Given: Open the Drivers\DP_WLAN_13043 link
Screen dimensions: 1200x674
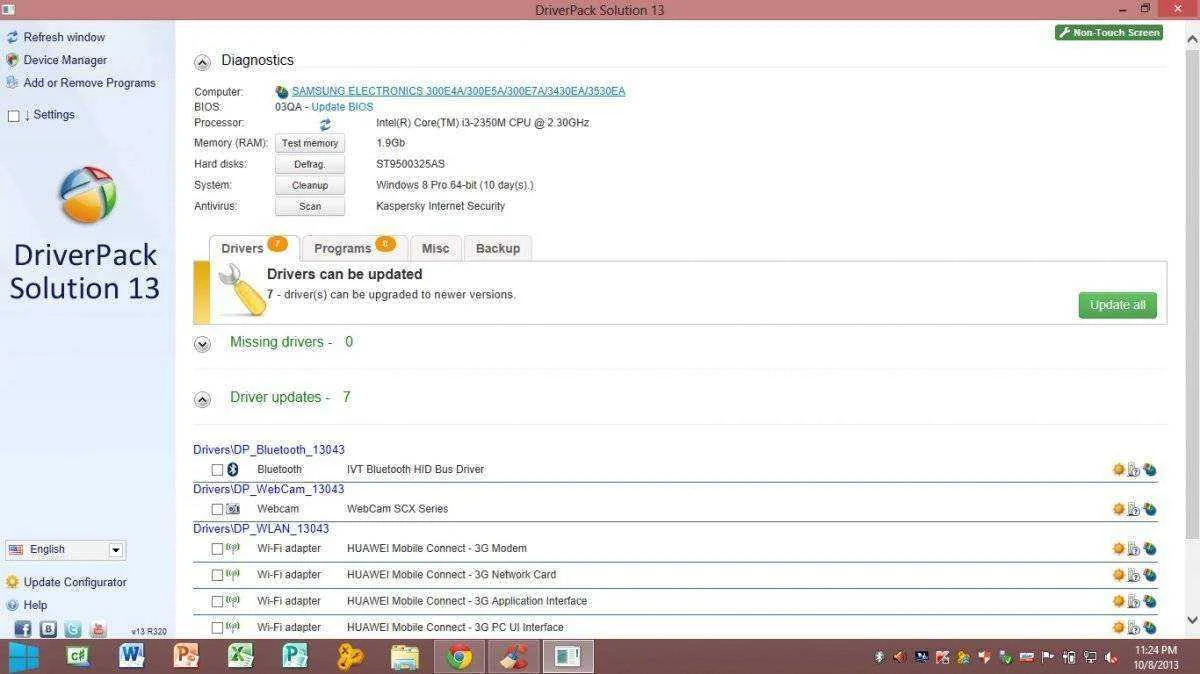Looking at the screenshot, I should (261, 528).
